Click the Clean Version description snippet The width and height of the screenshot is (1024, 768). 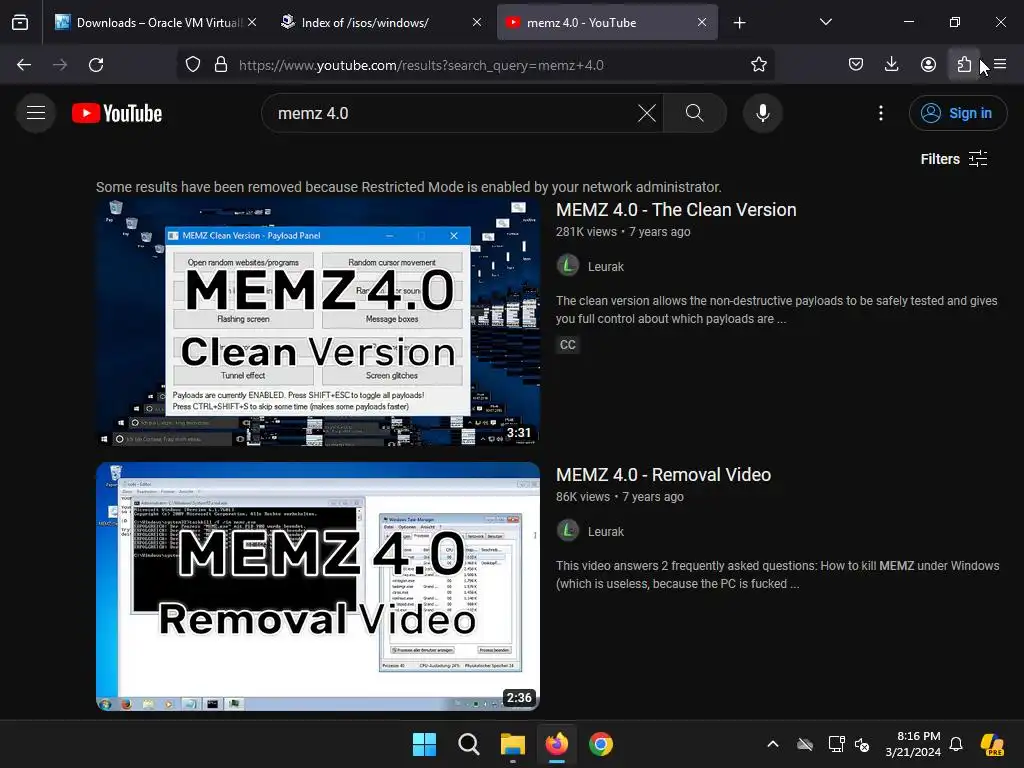(x=776, y=310)
